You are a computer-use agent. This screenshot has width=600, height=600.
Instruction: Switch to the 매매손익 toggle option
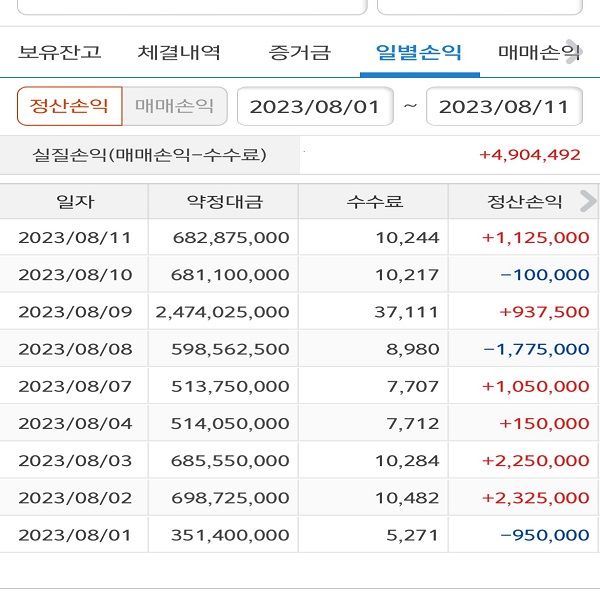point(174,106)
